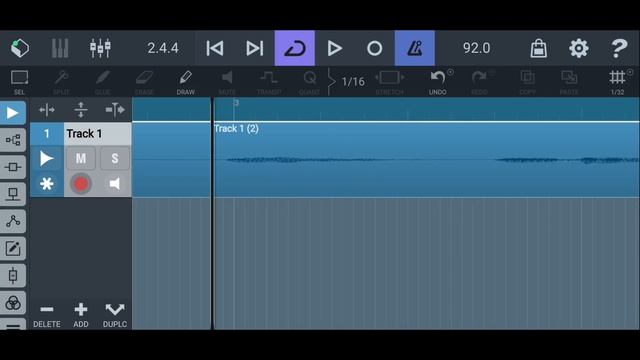Toggle Track 1 speaker monitoring
The height and width of the screenshot is (360, 640).
(115, 184)
